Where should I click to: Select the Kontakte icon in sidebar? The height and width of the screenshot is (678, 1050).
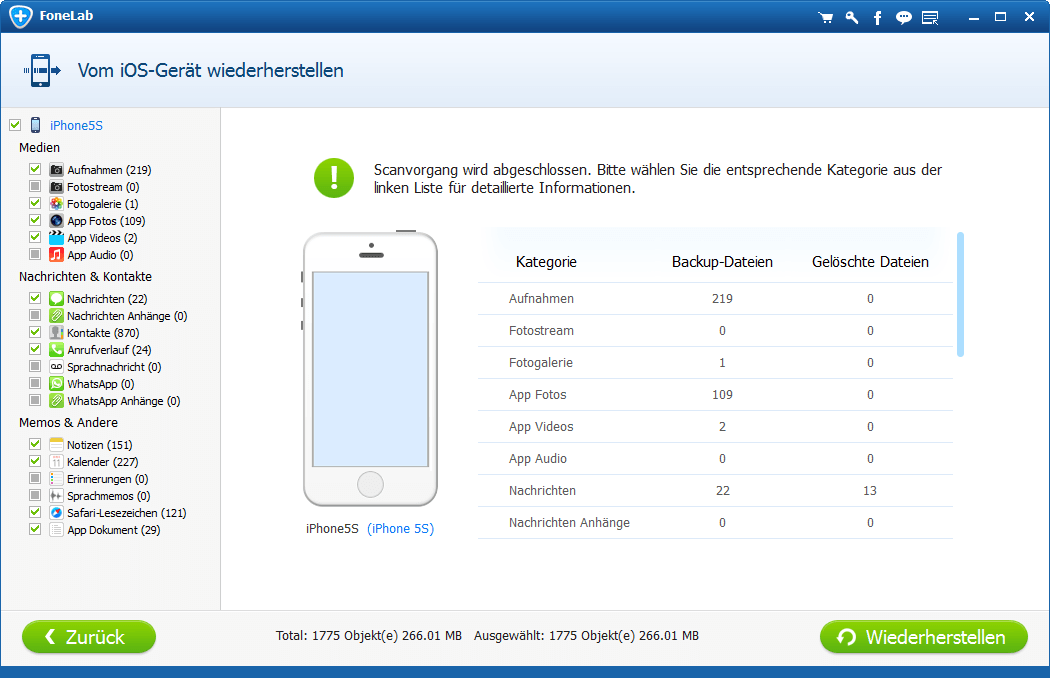click(57, 333)
